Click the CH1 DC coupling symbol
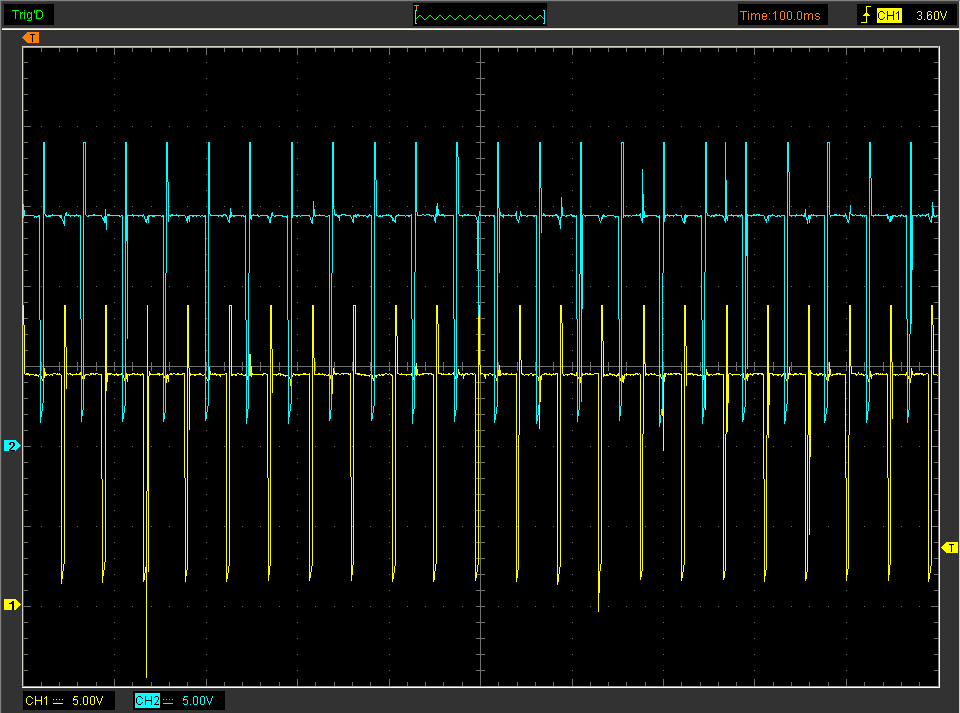Screen dimensions: 960x713 click(x=58, y=701)
